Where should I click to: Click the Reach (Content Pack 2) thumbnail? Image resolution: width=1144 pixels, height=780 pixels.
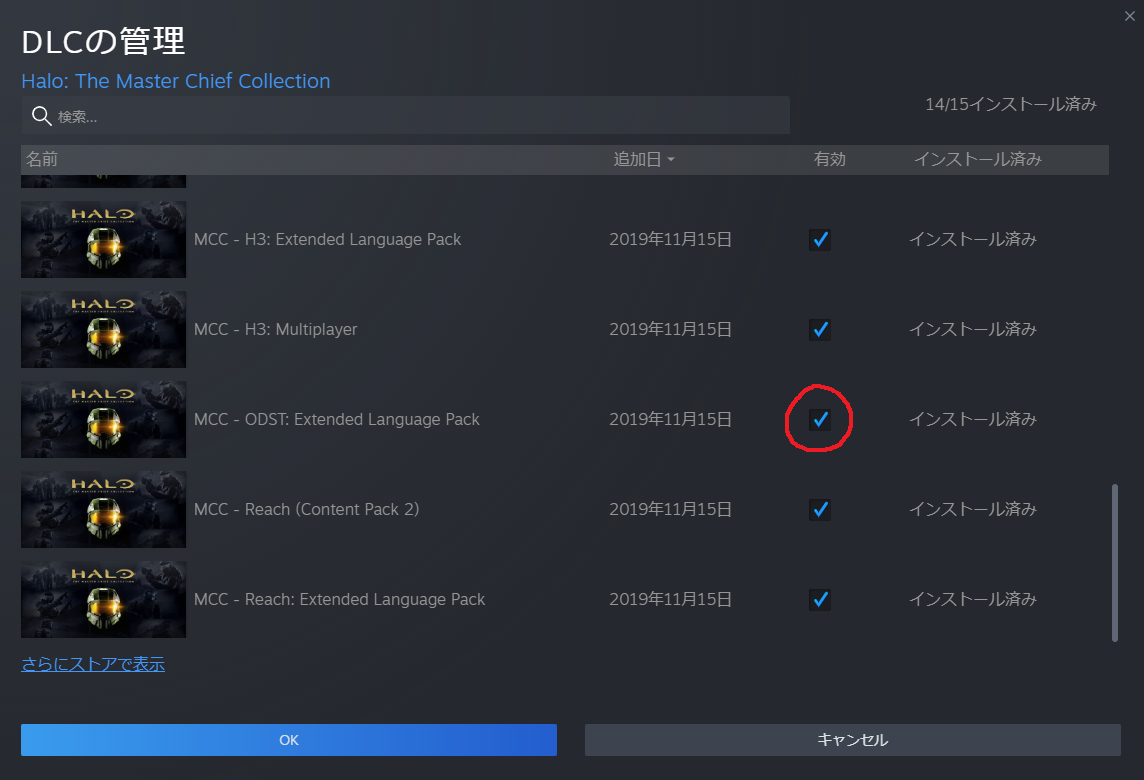tap(104, 509)
